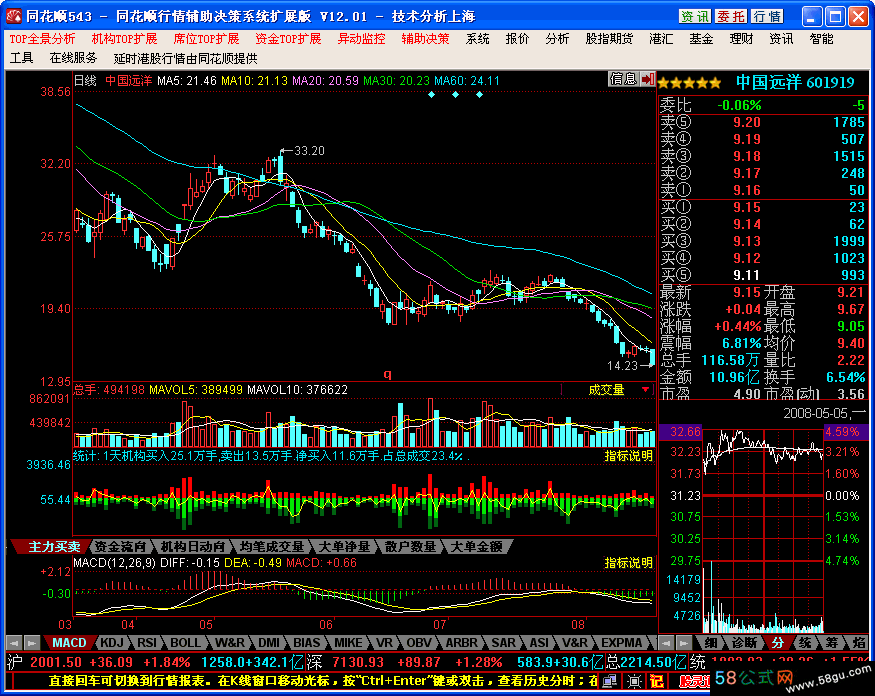Switch to the VR indicator tab
875x696 pixels.
click(384, 643)
